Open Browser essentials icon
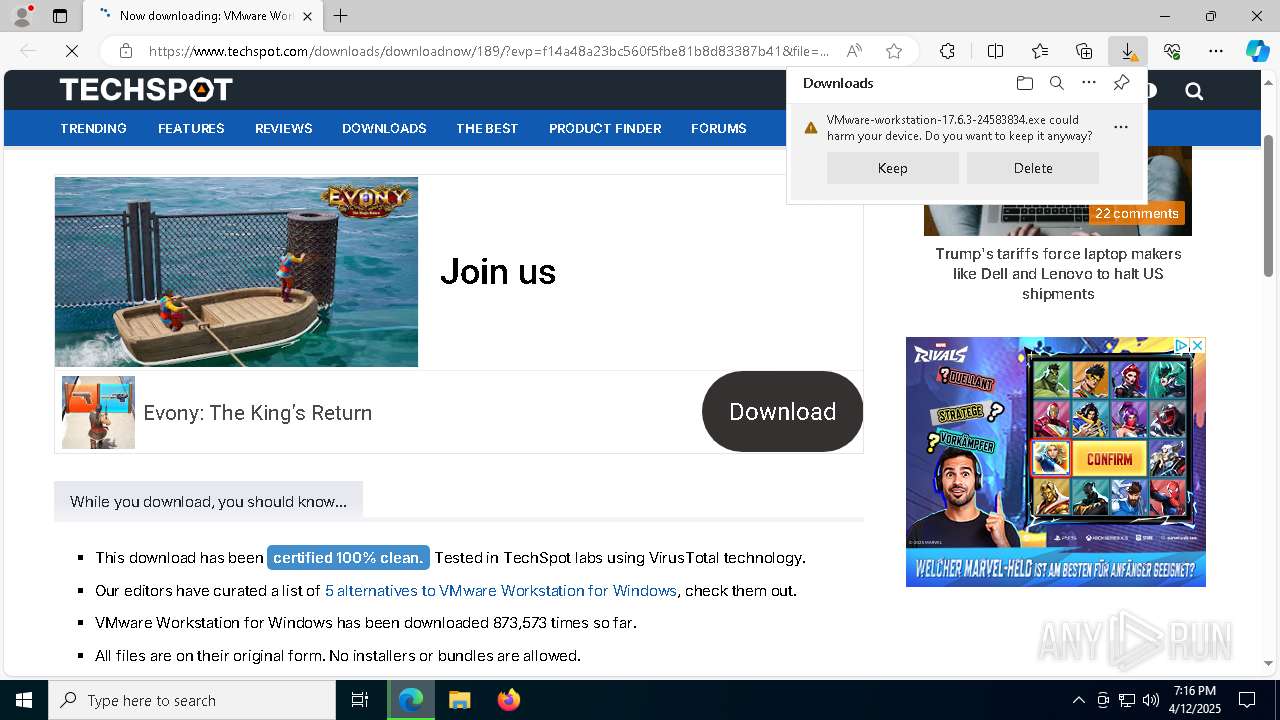The image size is (1280, 720). pyautogui.click(x=1172, y=51)
